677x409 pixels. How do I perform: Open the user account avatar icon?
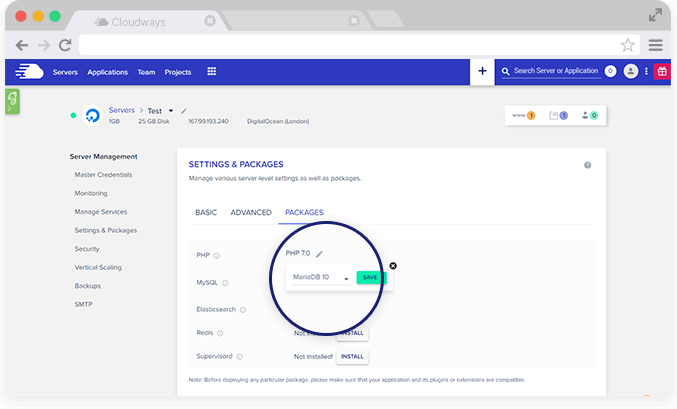pos(630,71)
